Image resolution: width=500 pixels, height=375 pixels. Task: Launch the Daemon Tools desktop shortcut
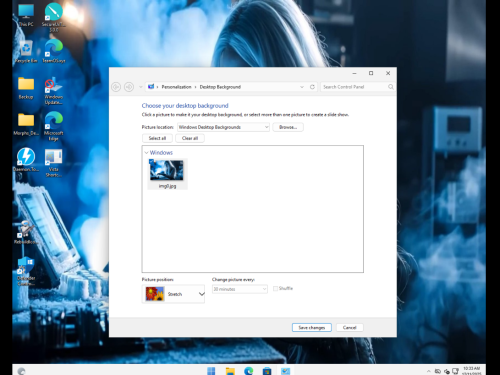[26, 160]
